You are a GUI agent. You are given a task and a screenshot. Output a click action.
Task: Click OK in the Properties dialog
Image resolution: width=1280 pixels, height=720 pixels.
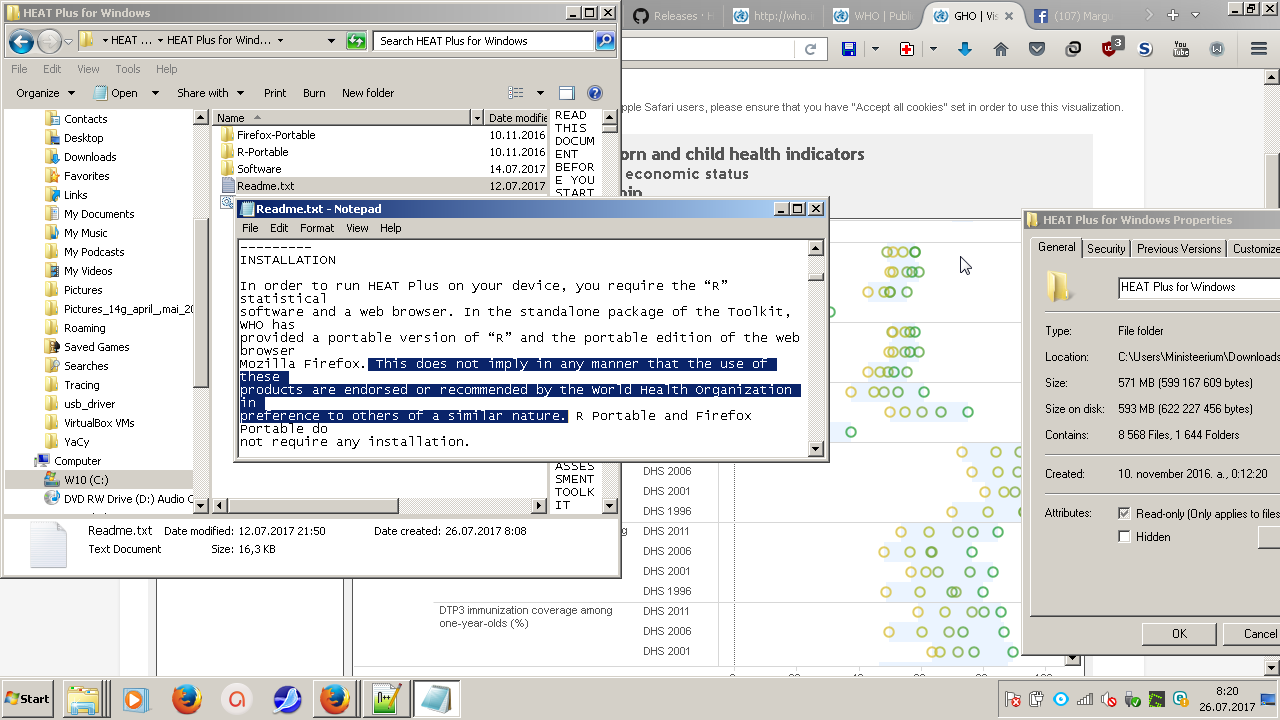[x=1179, y=633]
